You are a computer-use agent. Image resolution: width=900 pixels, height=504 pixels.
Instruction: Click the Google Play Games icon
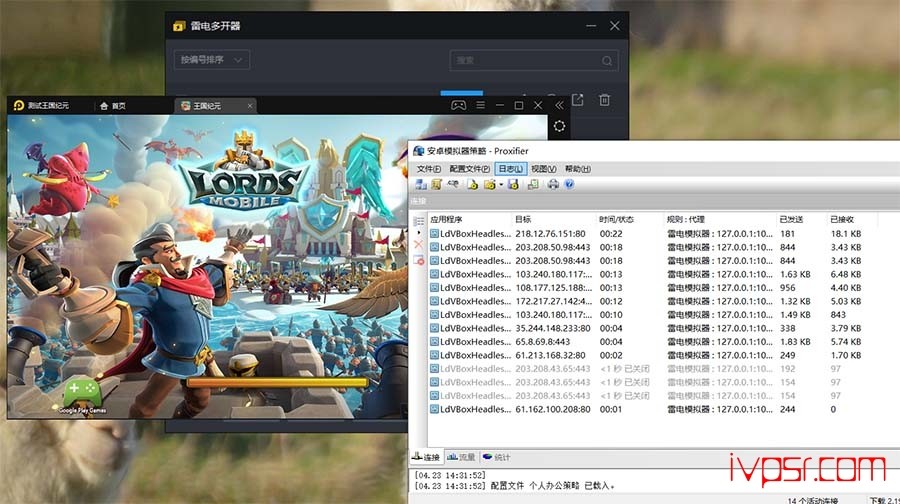82,396
